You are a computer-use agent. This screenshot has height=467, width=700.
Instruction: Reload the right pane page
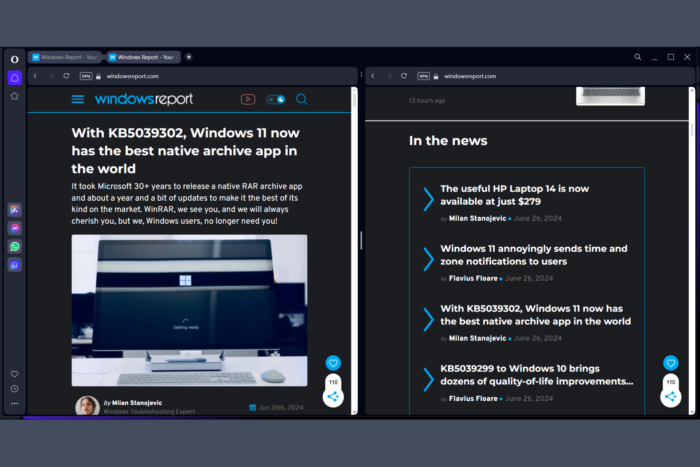click(x=404, y=76)
